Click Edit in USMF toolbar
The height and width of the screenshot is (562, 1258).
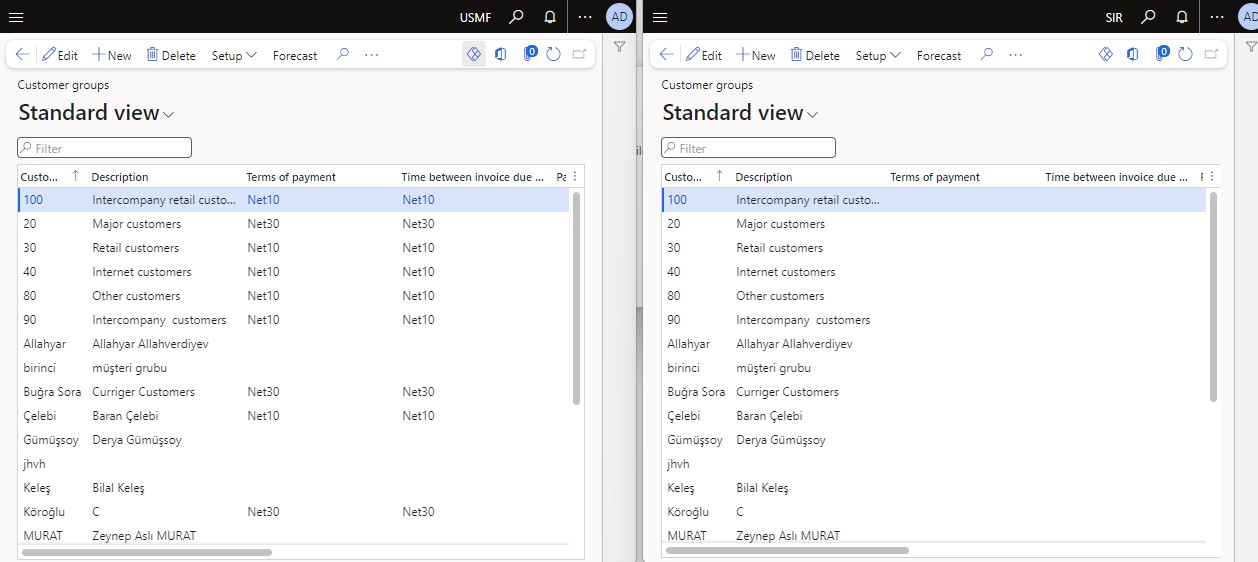60,55
